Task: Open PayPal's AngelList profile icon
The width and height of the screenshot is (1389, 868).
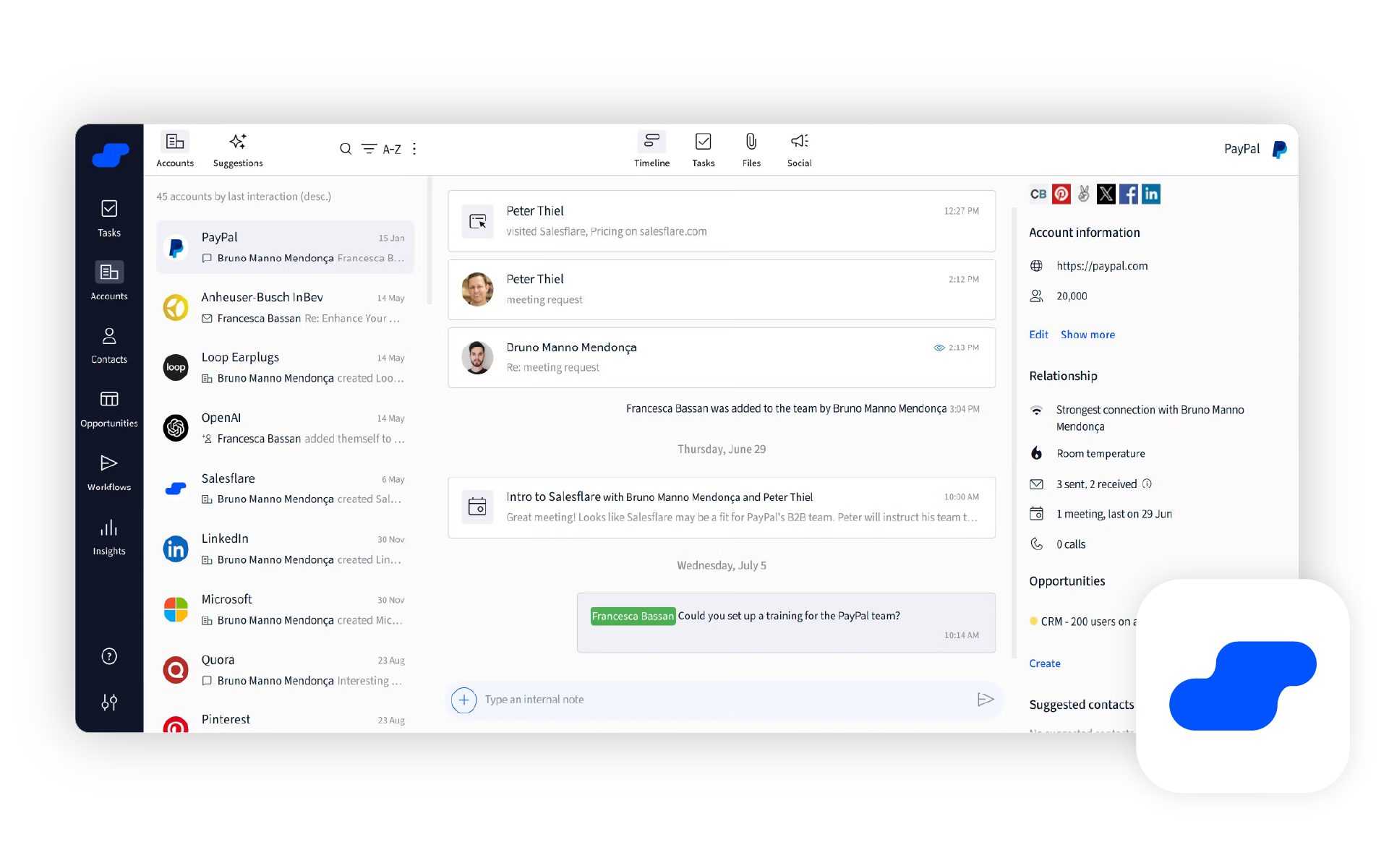Action: click(1084, 194)
